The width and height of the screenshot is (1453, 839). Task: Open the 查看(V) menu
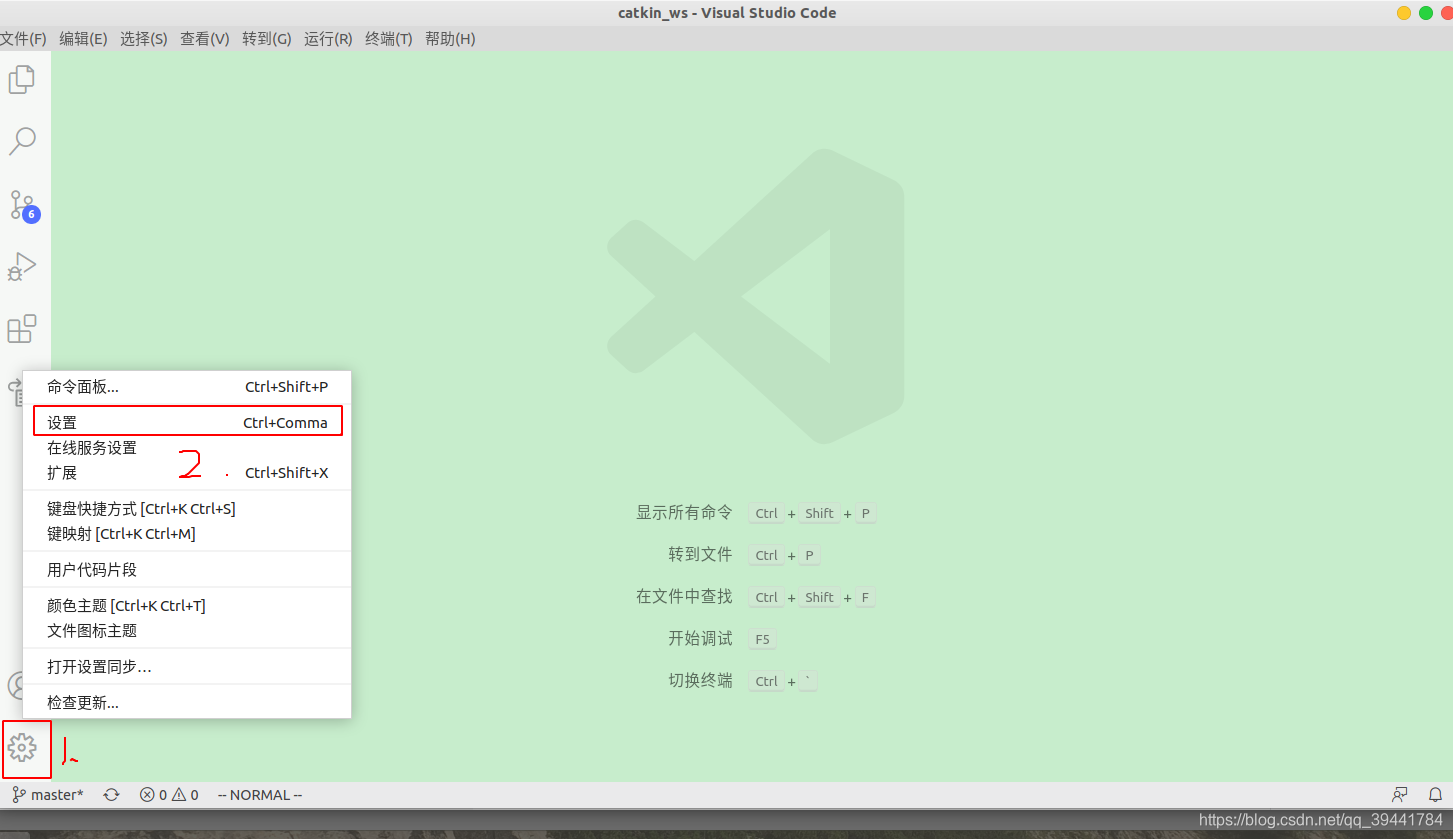point(205,39)
